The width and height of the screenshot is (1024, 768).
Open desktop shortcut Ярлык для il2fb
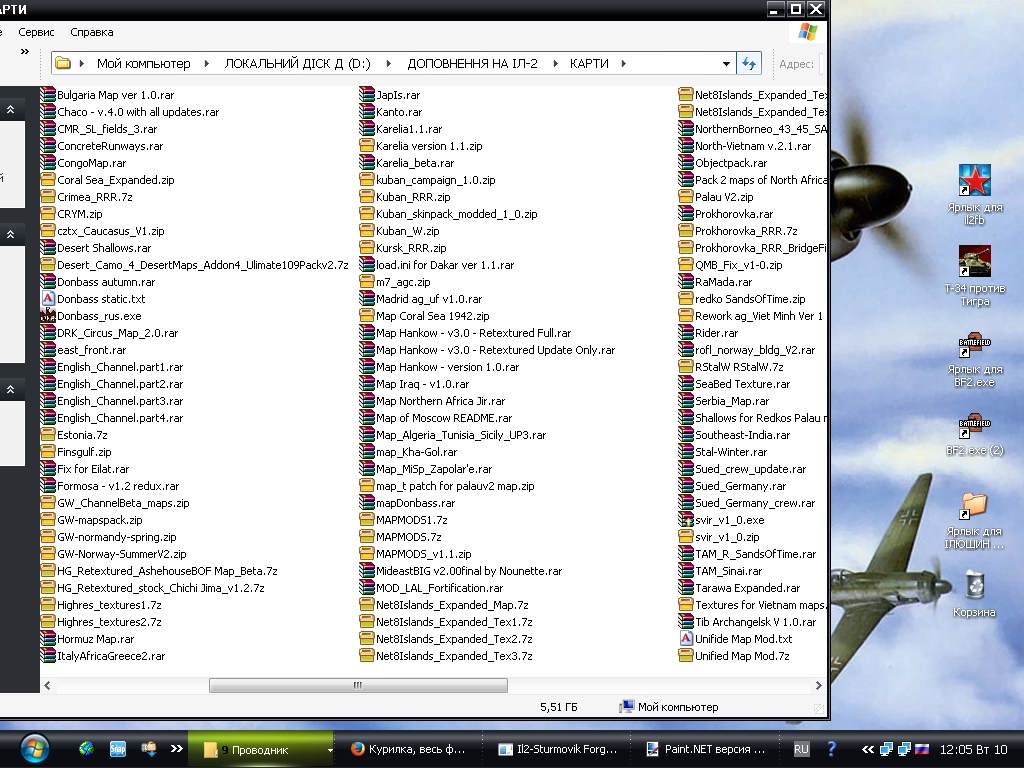pos(974,195)
